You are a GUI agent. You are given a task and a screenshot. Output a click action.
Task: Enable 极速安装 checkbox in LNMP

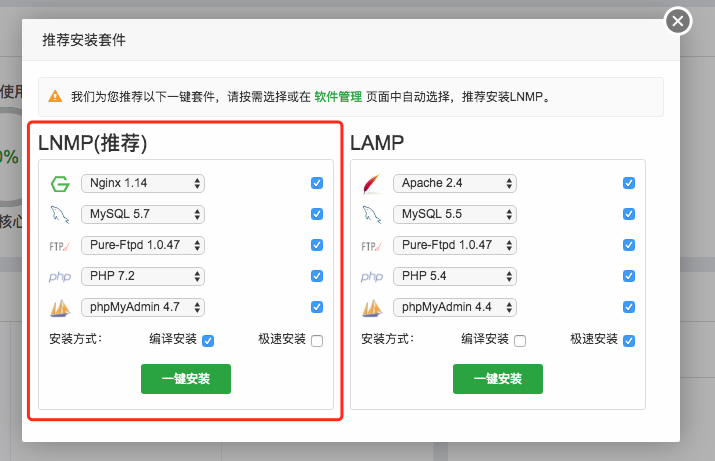click(317, 341)
